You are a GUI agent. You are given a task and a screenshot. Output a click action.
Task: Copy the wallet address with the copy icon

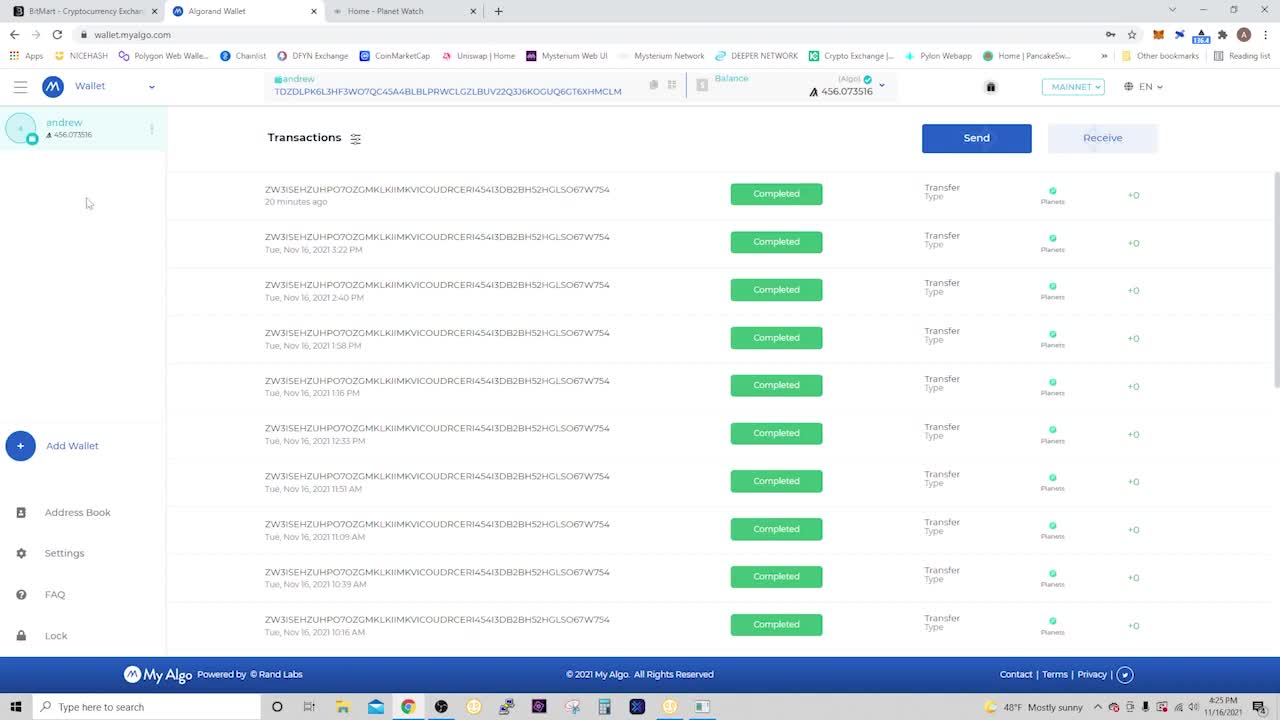[x=654, y=85]
